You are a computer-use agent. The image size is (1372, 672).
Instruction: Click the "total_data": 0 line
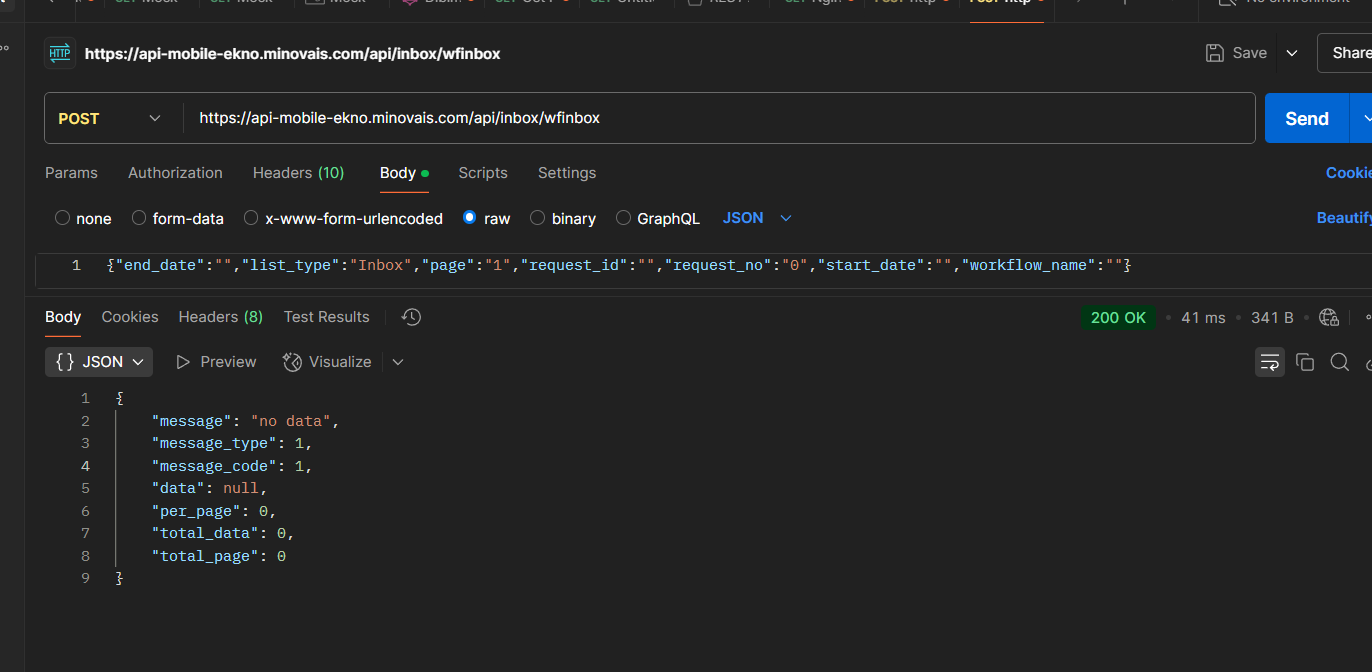click(x=223, y=533)
